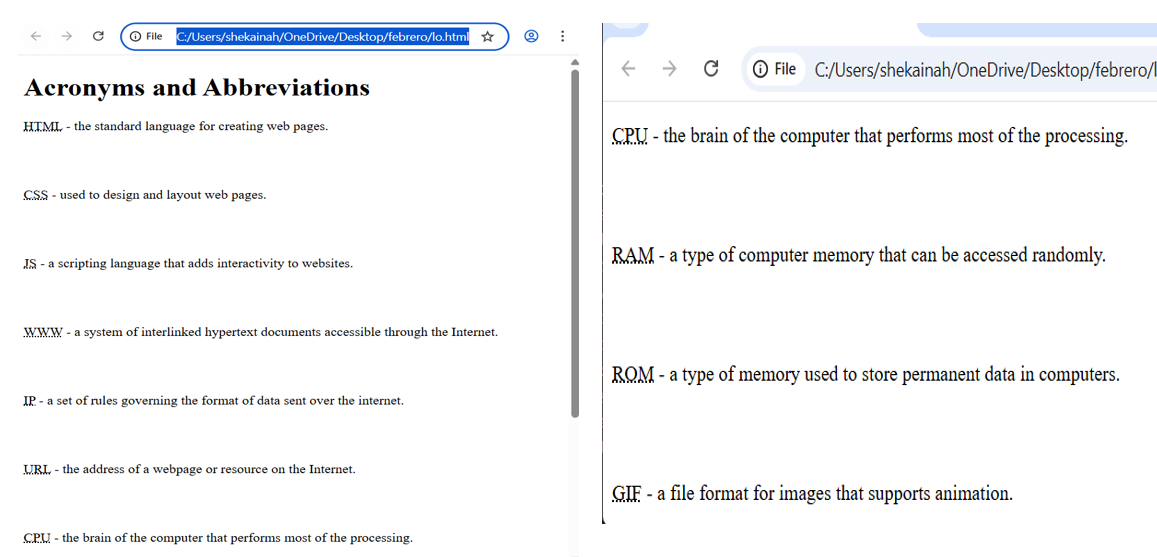The image size is (1157, 557).
Task: Bookmark this page with the star icon
Action: [487, 36]
